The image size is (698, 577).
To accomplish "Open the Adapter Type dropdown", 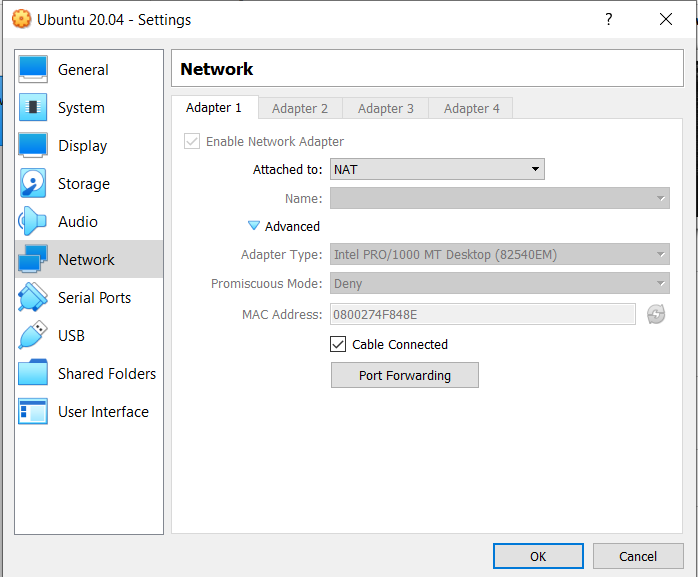I will (499, 254).
